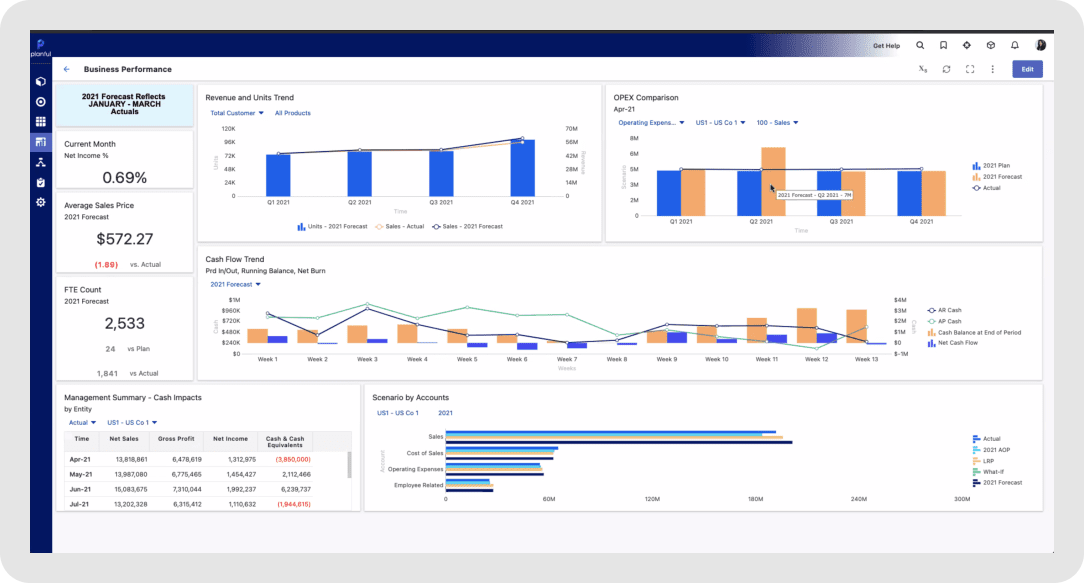Click the bookmark icon in the top navigation

click(943, 45)
